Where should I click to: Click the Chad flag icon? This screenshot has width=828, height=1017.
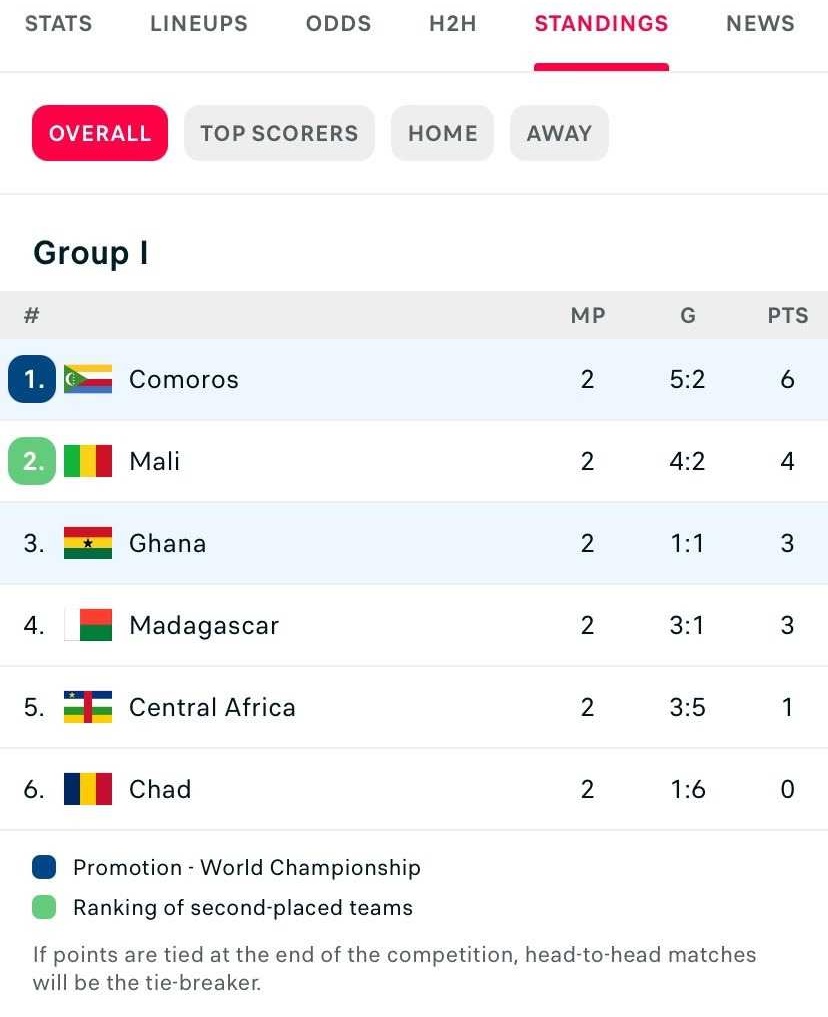pyautogui.click(x=88, y=789)
